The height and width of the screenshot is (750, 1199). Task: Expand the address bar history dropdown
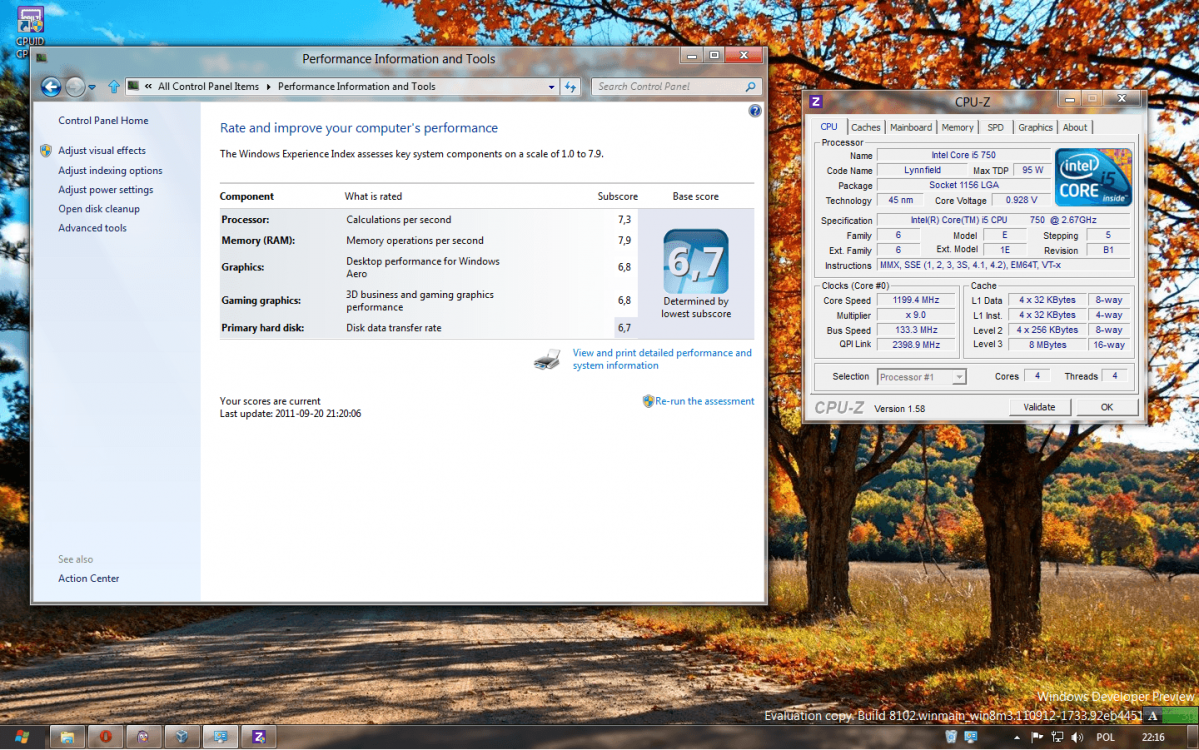click(x=551, y=87)
